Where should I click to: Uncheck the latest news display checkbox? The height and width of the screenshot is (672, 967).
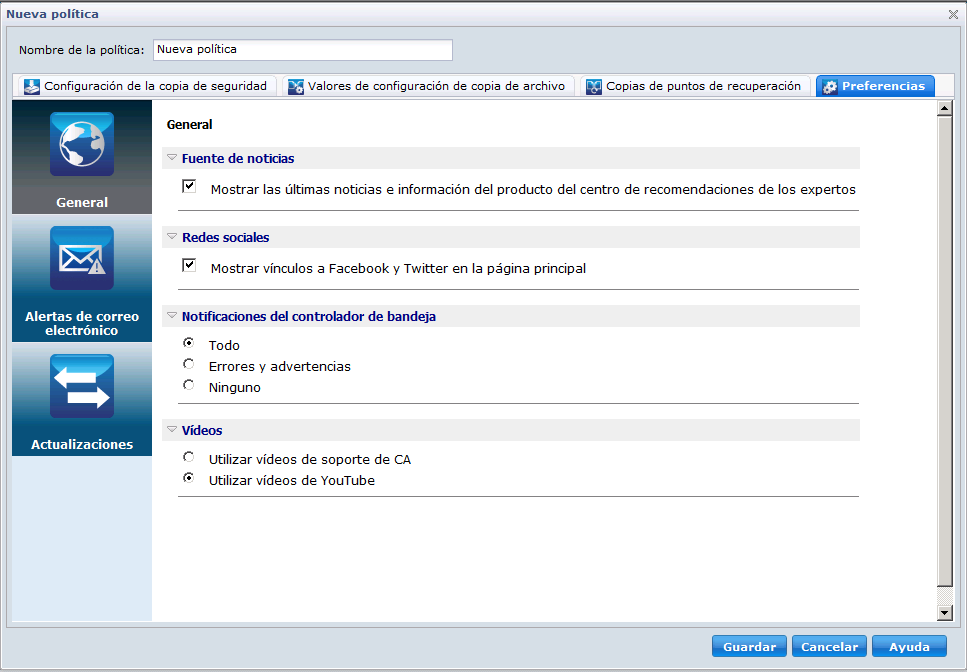click(x=188, y=186)
